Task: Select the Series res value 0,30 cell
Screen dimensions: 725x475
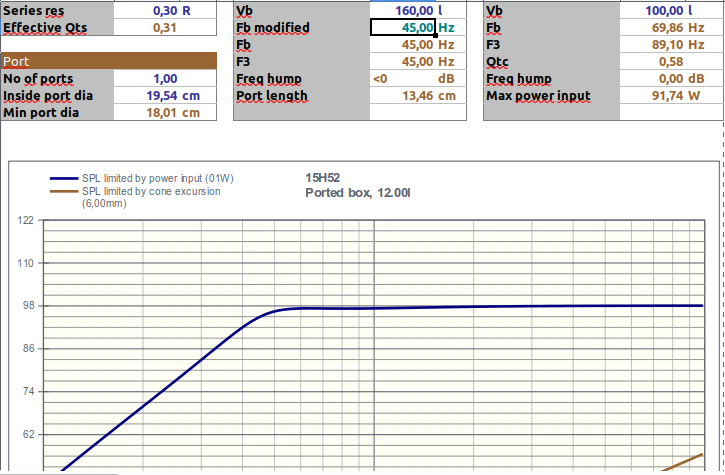Action: tap(165, 10)
